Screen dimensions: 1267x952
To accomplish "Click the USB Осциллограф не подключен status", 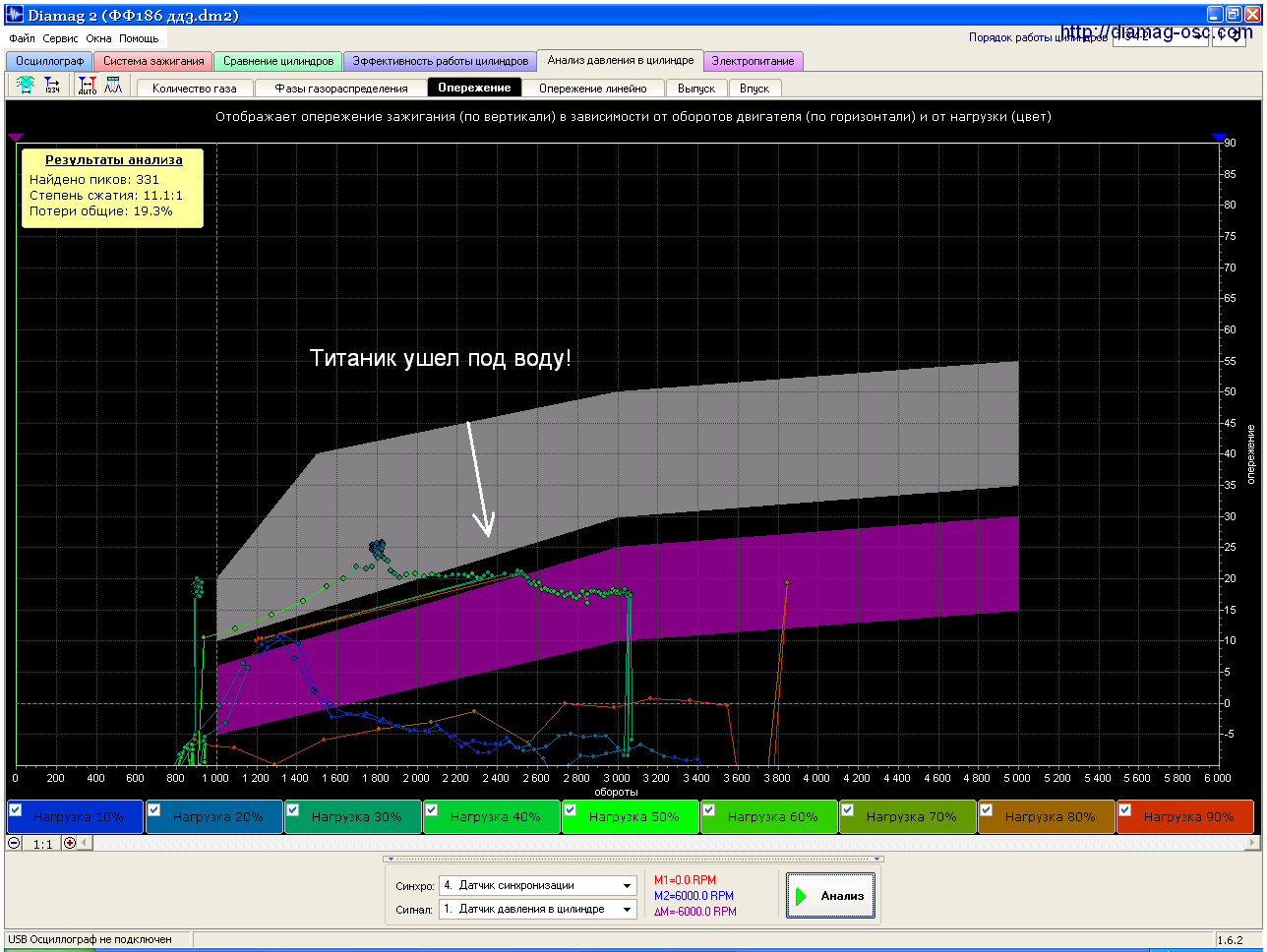I will pos(90,939).
